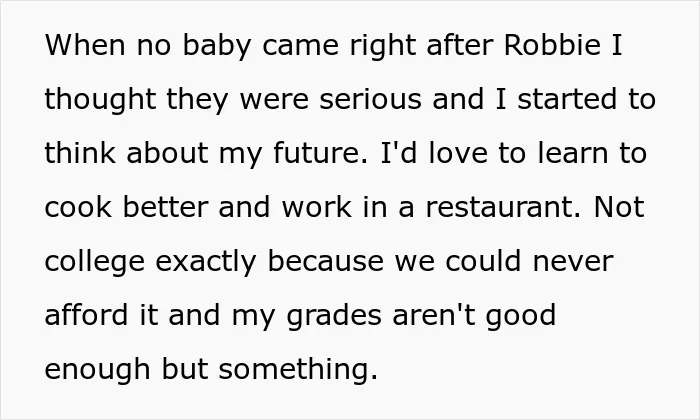The width and height of the screenshot is (700, 420).
Task: Click the word 'restaurant.' in fourth line
Action: click(x=504, y=207)
